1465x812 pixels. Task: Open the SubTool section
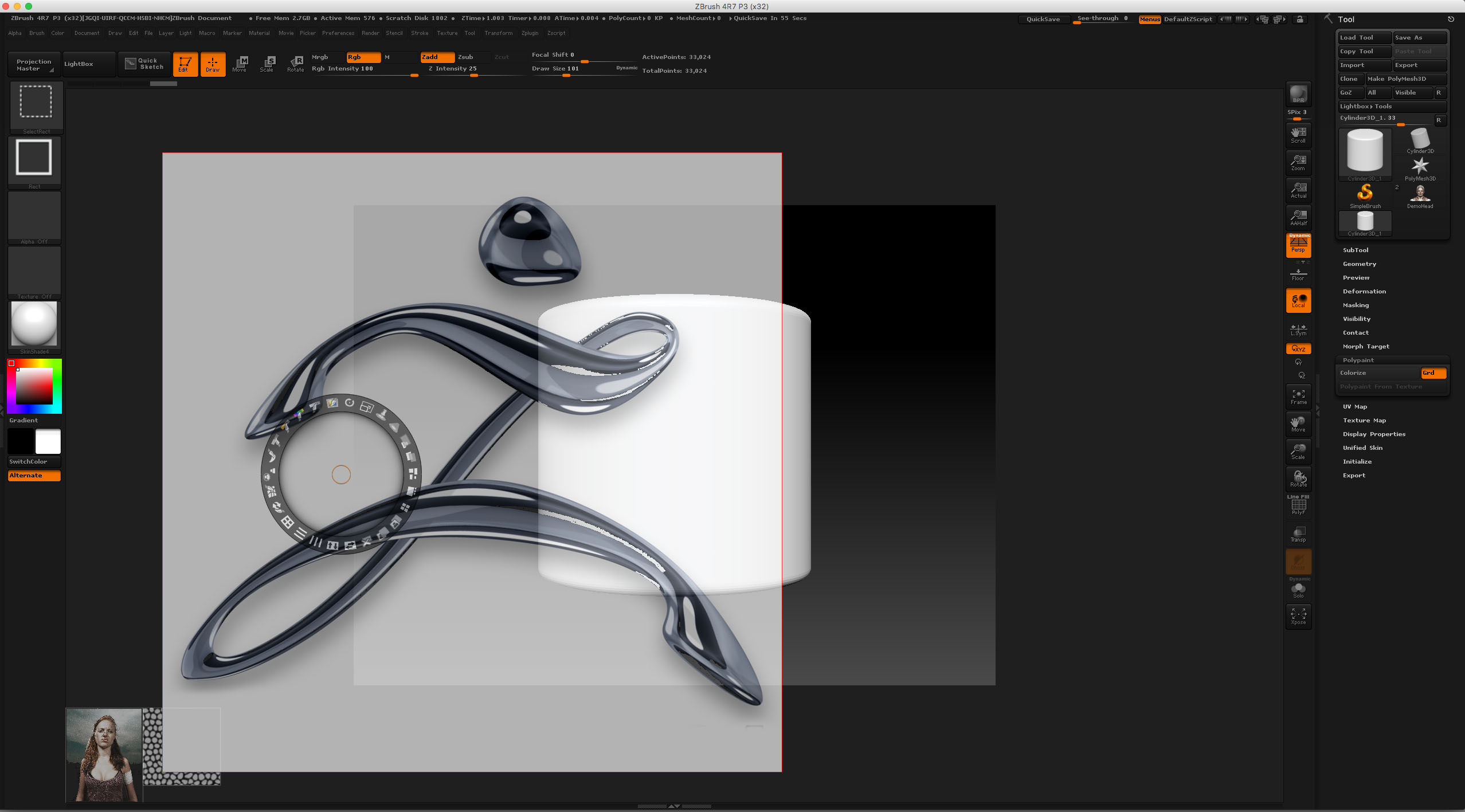1356,250
